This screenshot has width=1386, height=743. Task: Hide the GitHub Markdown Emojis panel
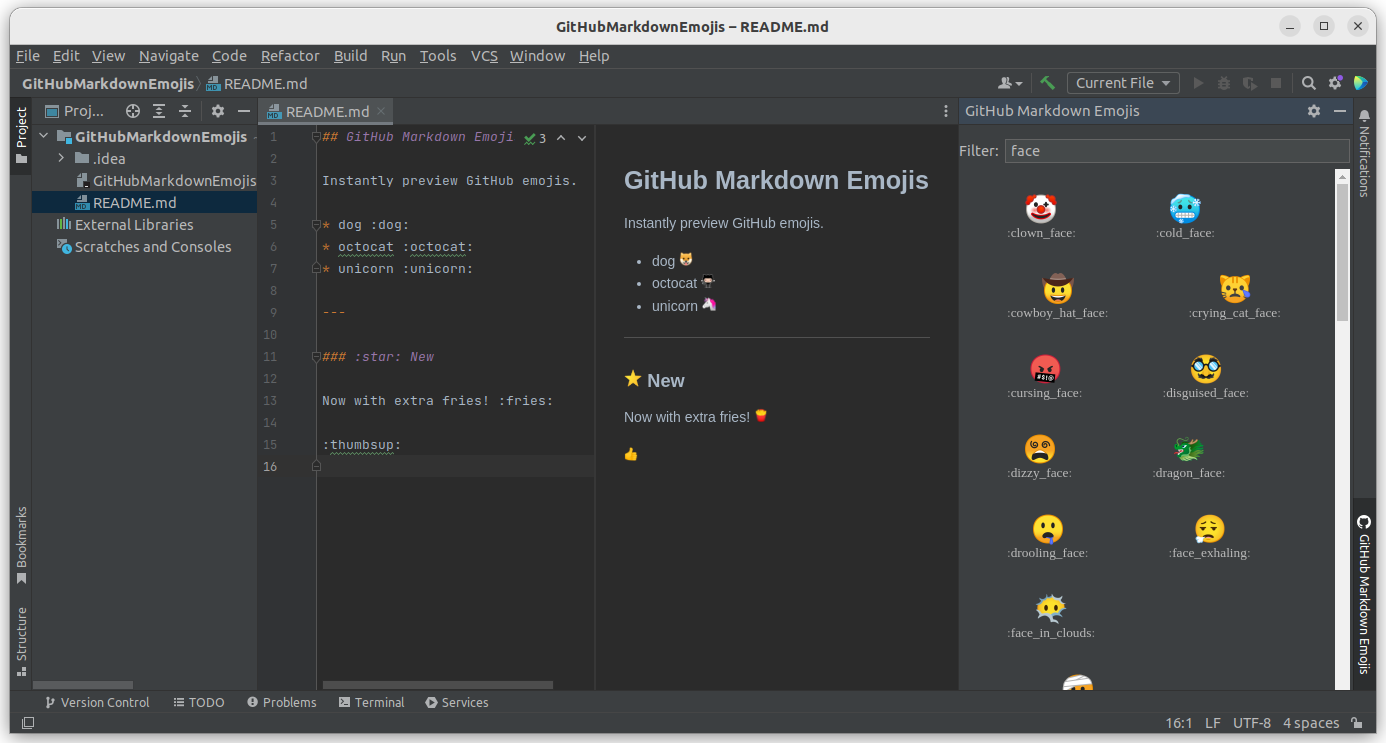tap(1340, 111)
